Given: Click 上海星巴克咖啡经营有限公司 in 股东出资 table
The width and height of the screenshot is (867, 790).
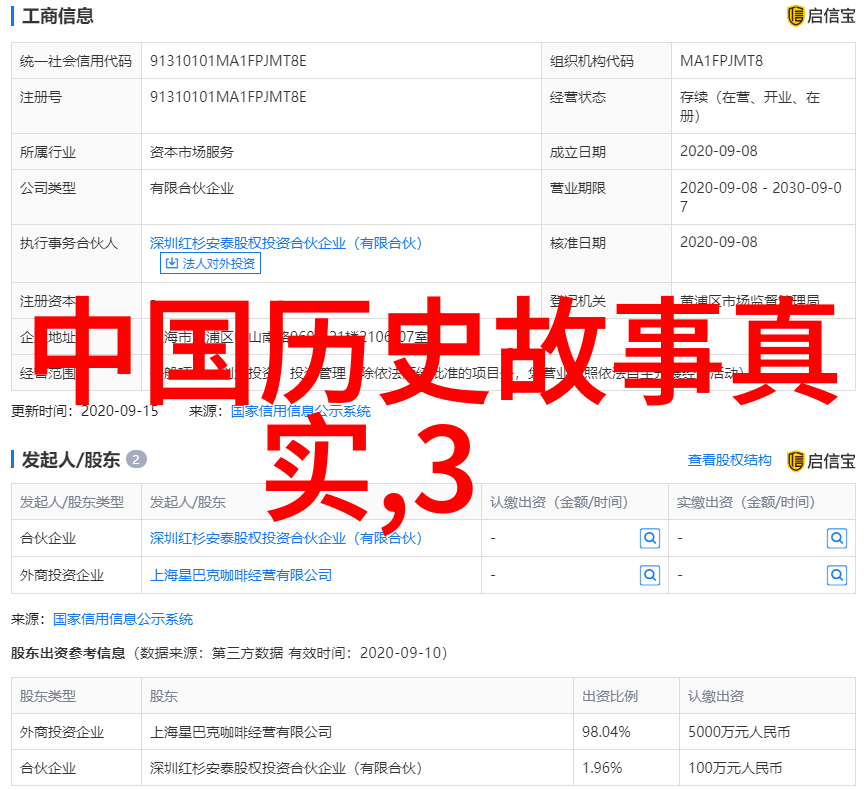Looking at the screenshot, I should pyautogui.click(x=241, y=732).
